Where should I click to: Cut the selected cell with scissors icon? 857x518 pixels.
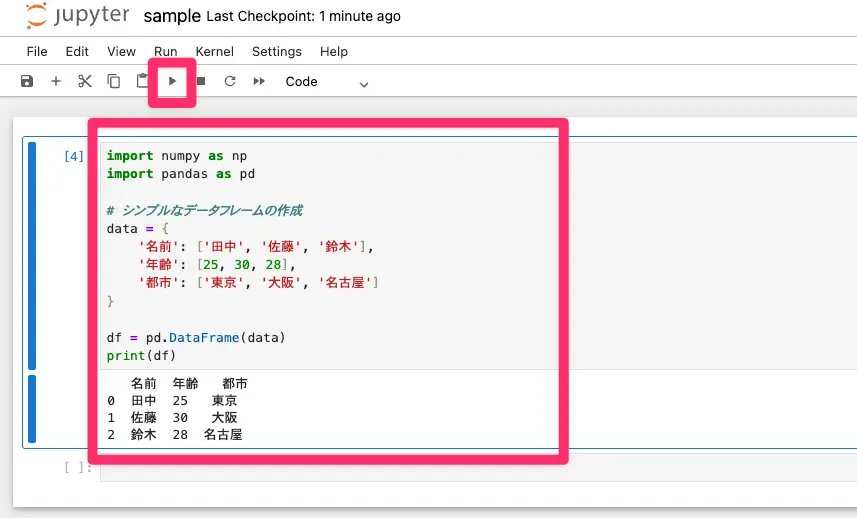pyautogui.click(x=85, y=81)
